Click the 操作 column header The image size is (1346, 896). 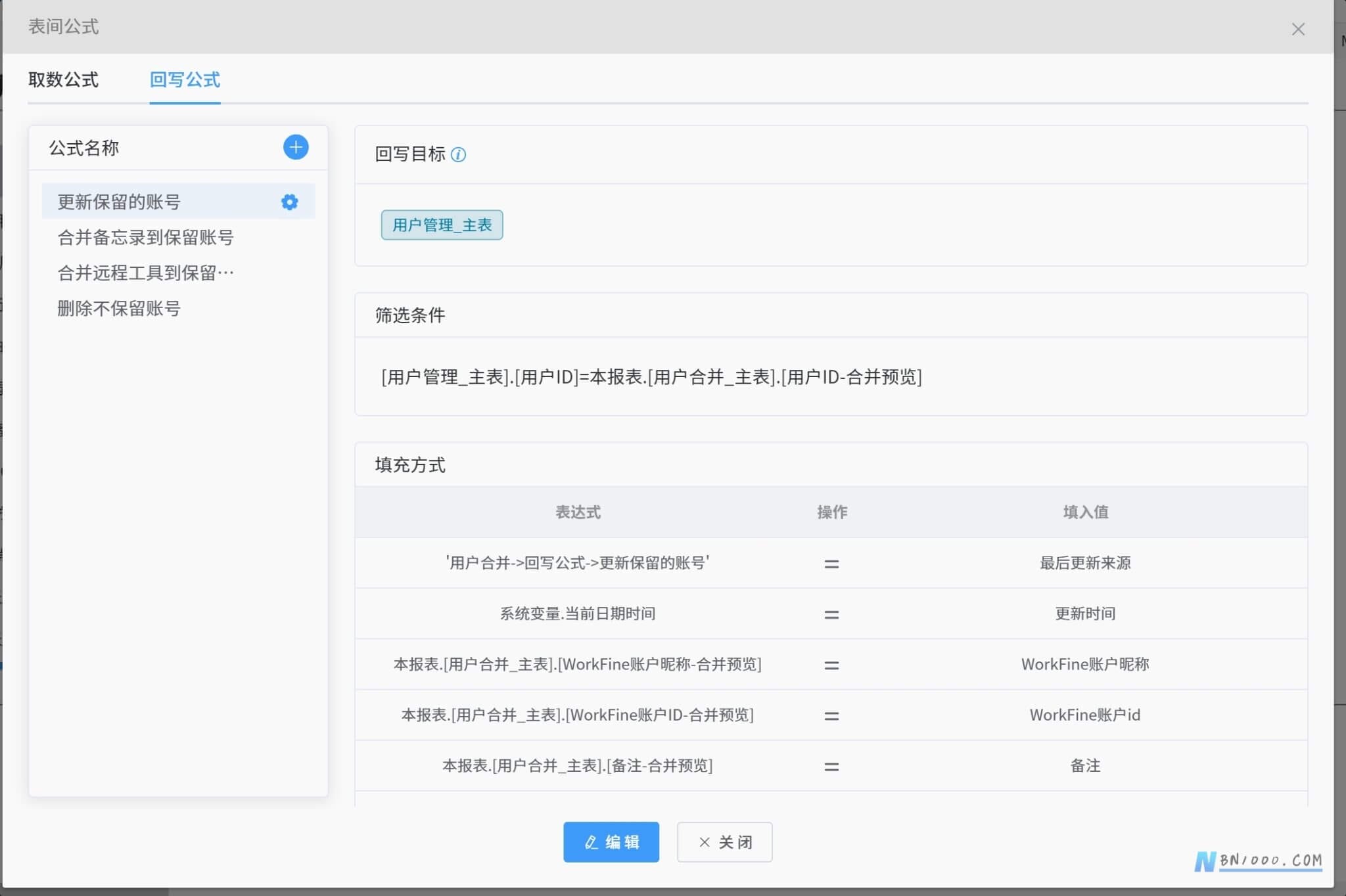[831, 512]
